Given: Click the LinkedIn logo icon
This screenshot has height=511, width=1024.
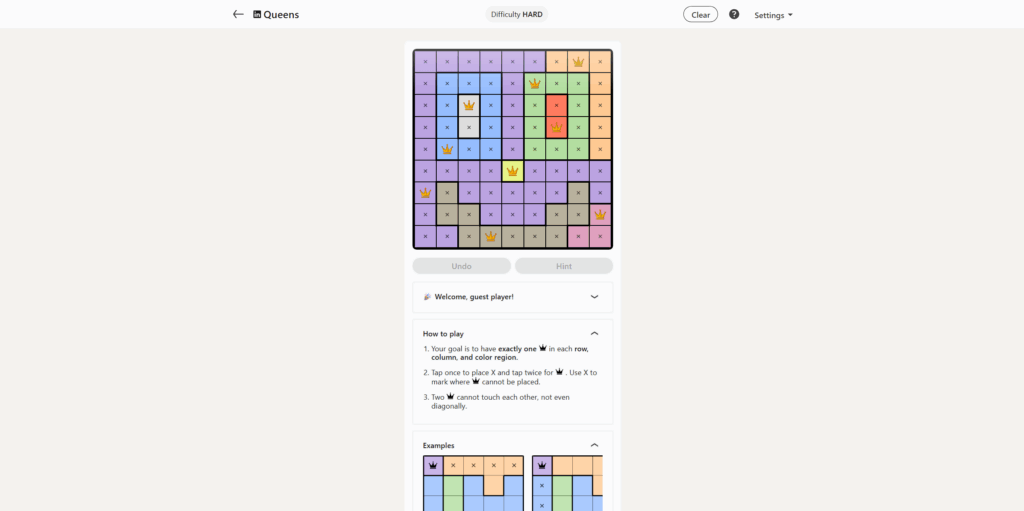Looking at the screenshot, I should (257, 15).
